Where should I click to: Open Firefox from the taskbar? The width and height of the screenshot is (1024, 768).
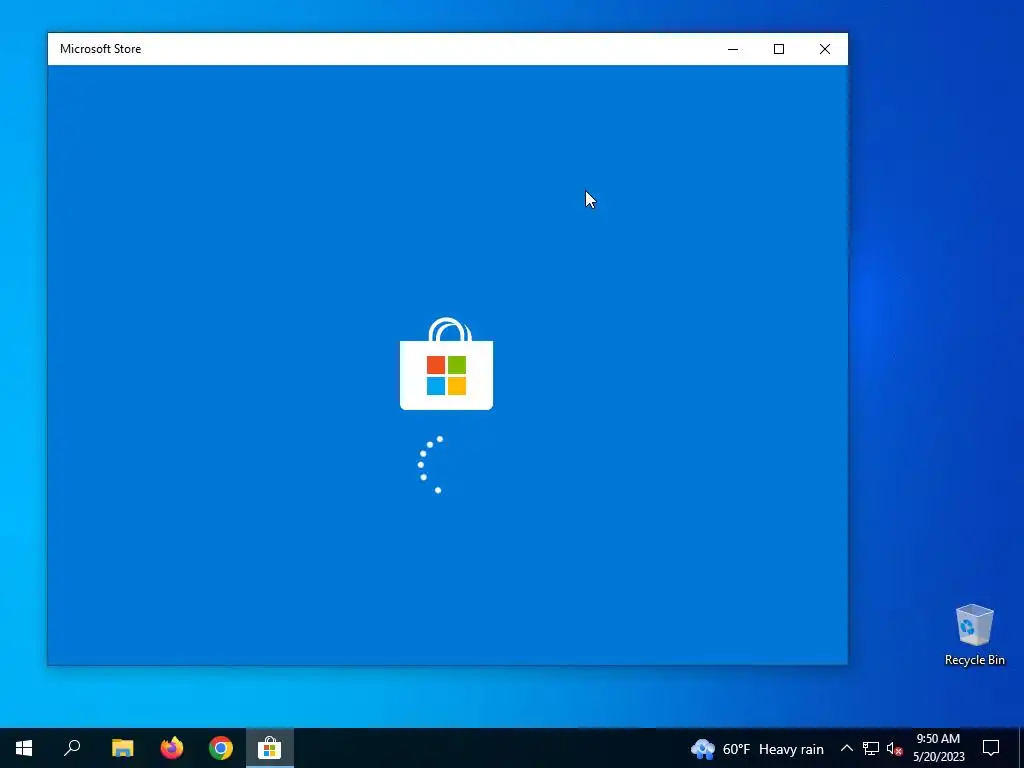[172, 748]
